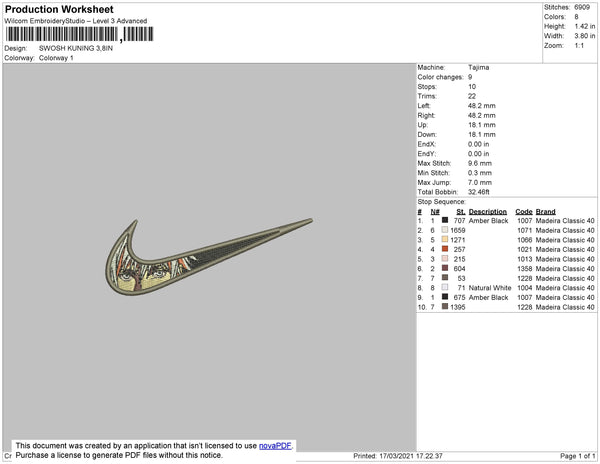Select the Up label in machine info
This screenshot has width=600, height=464.
point(422,125)
